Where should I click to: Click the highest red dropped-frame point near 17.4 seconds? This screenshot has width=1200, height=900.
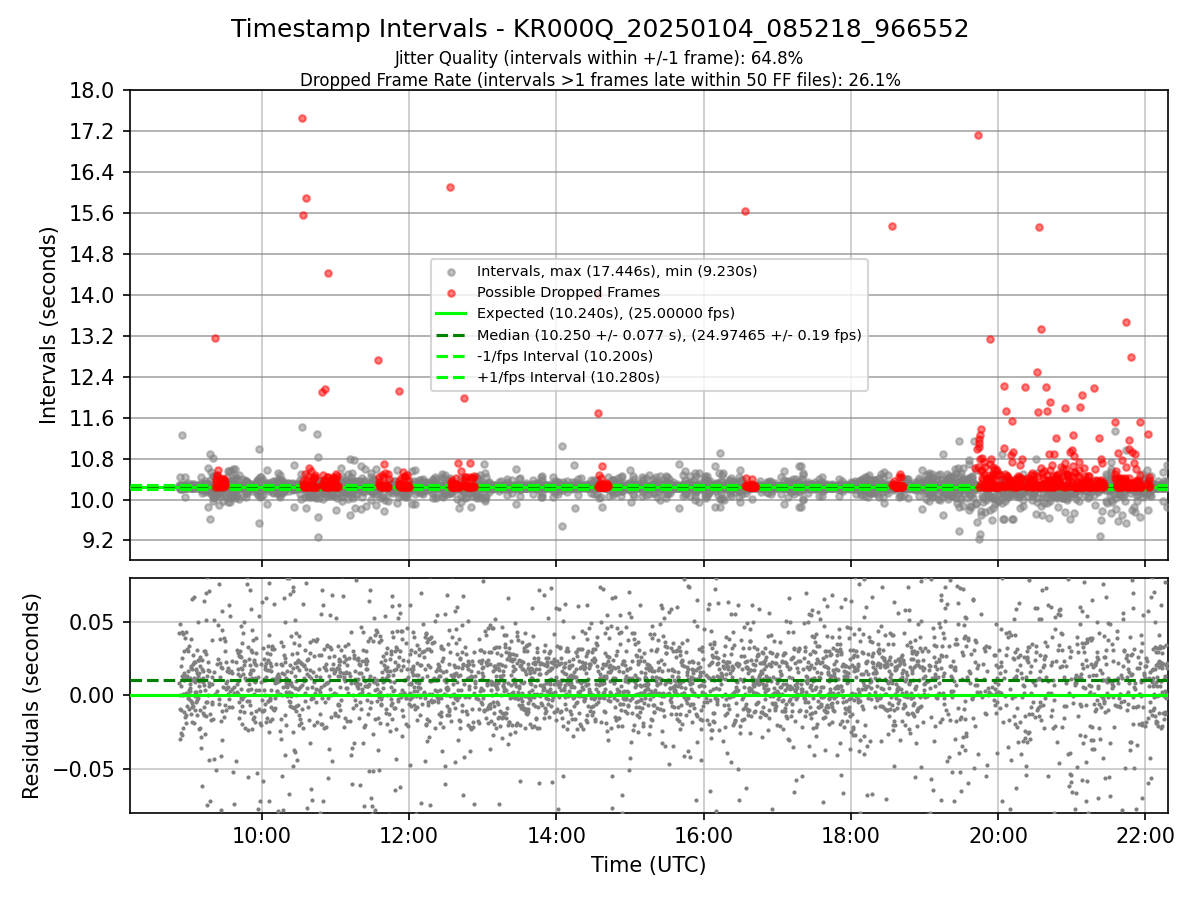pyautogui.click(x=302, y=118)
